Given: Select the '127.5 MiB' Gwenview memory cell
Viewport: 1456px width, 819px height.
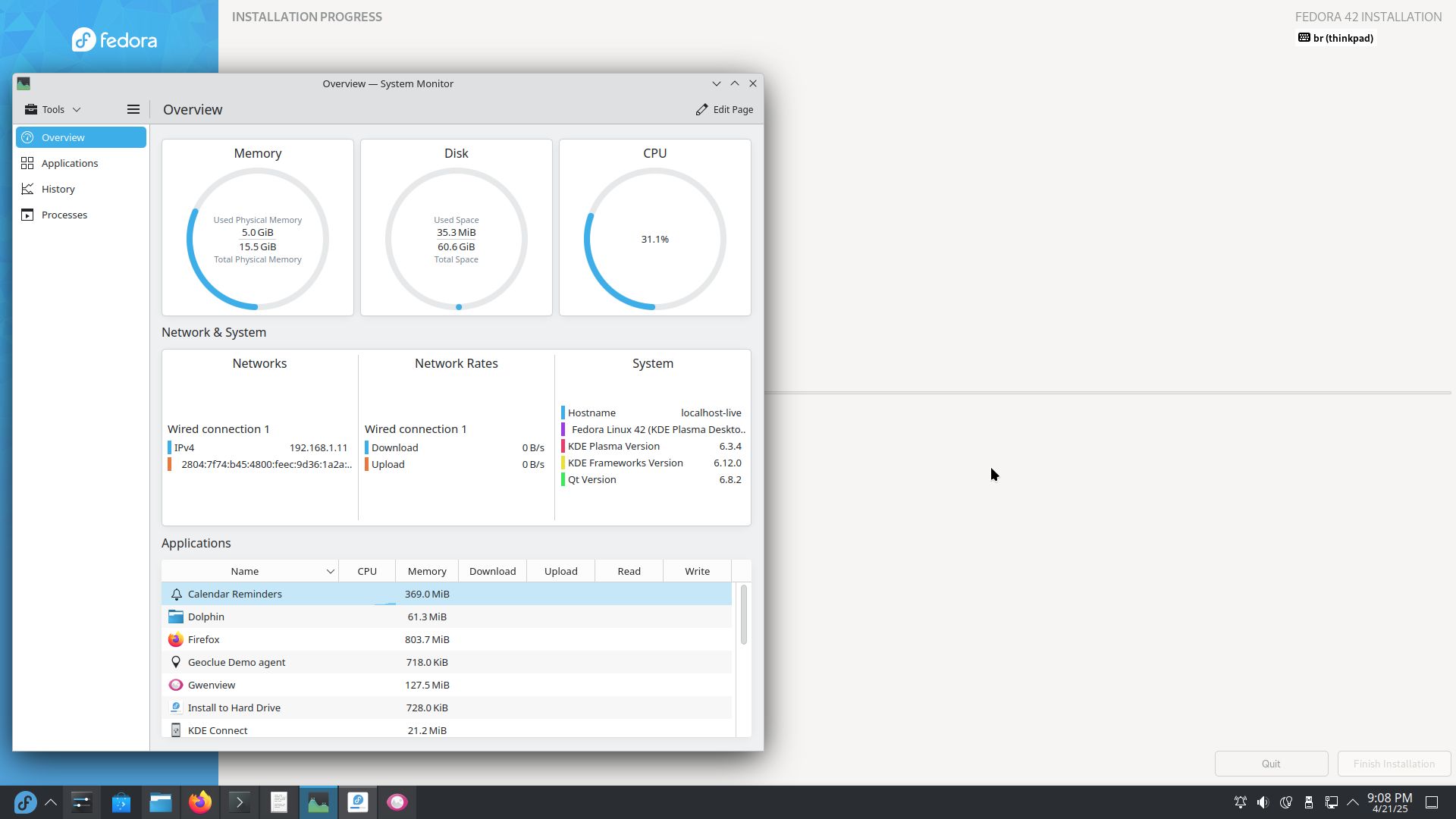Looking at the screenshot, I should point(427,685).
